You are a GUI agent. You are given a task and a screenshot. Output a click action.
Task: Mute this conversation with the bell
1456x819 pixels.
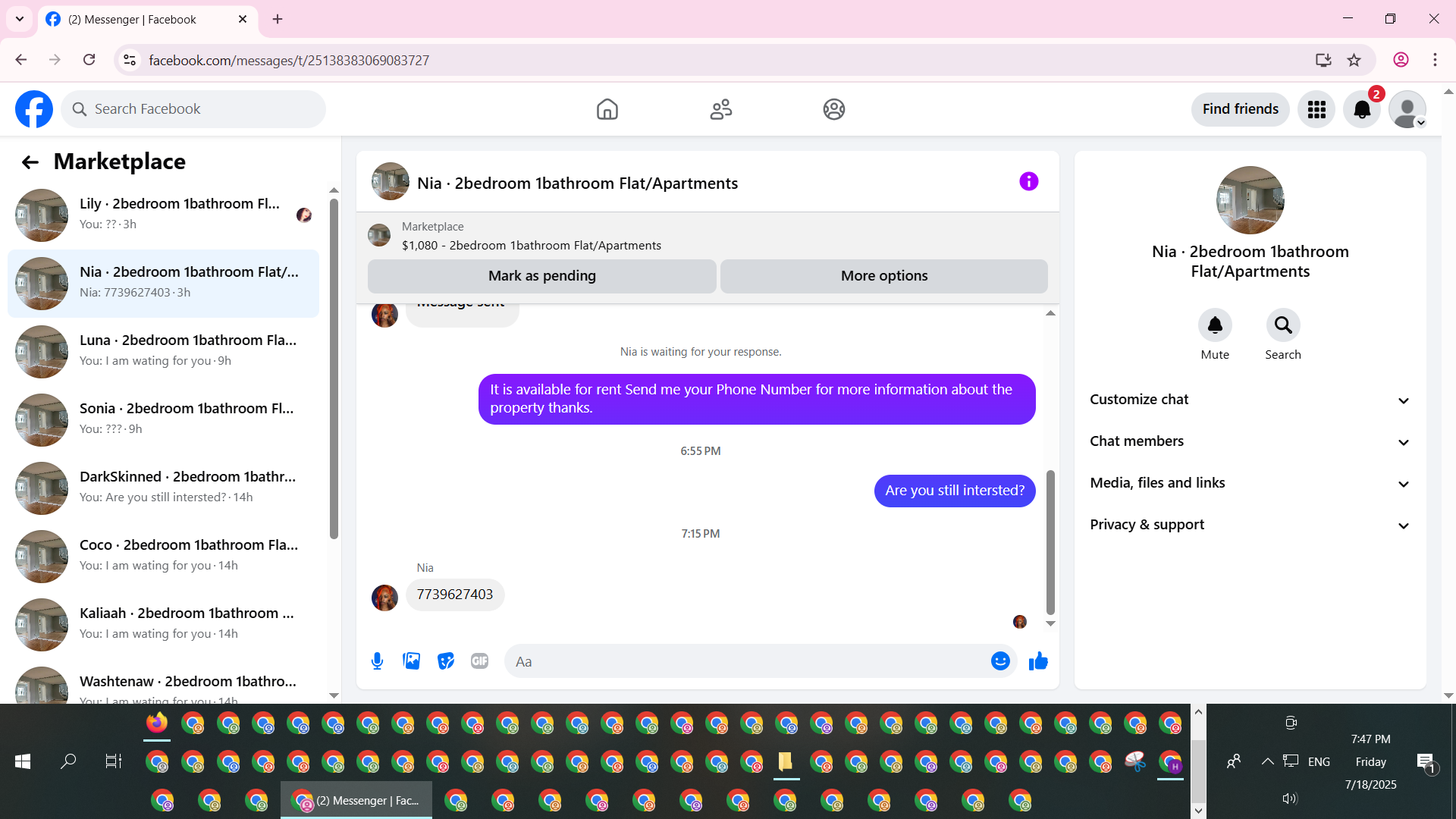pos(1215,325)
